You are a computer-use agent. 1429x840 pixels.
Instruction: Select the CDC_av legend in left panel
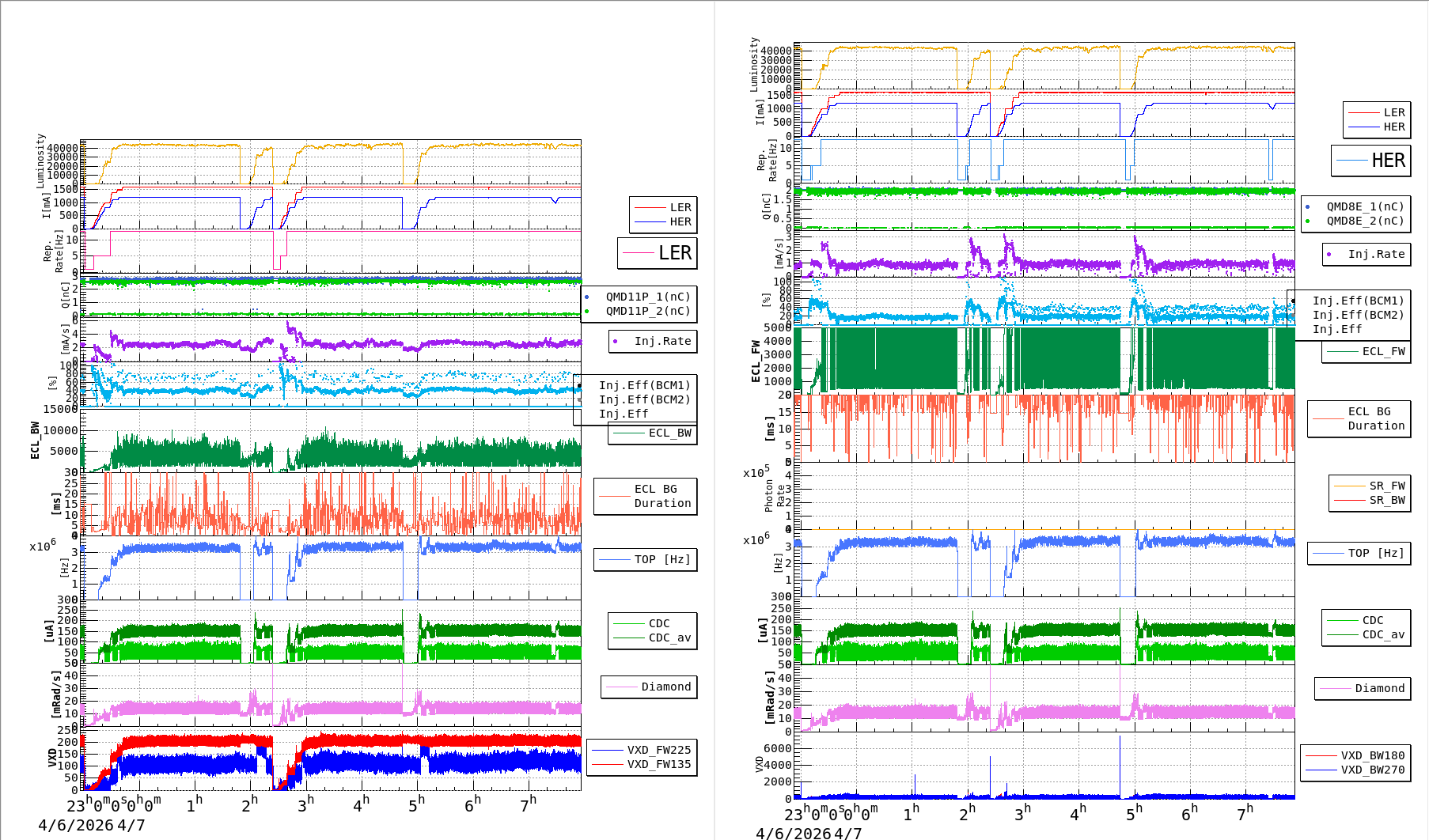669,638
